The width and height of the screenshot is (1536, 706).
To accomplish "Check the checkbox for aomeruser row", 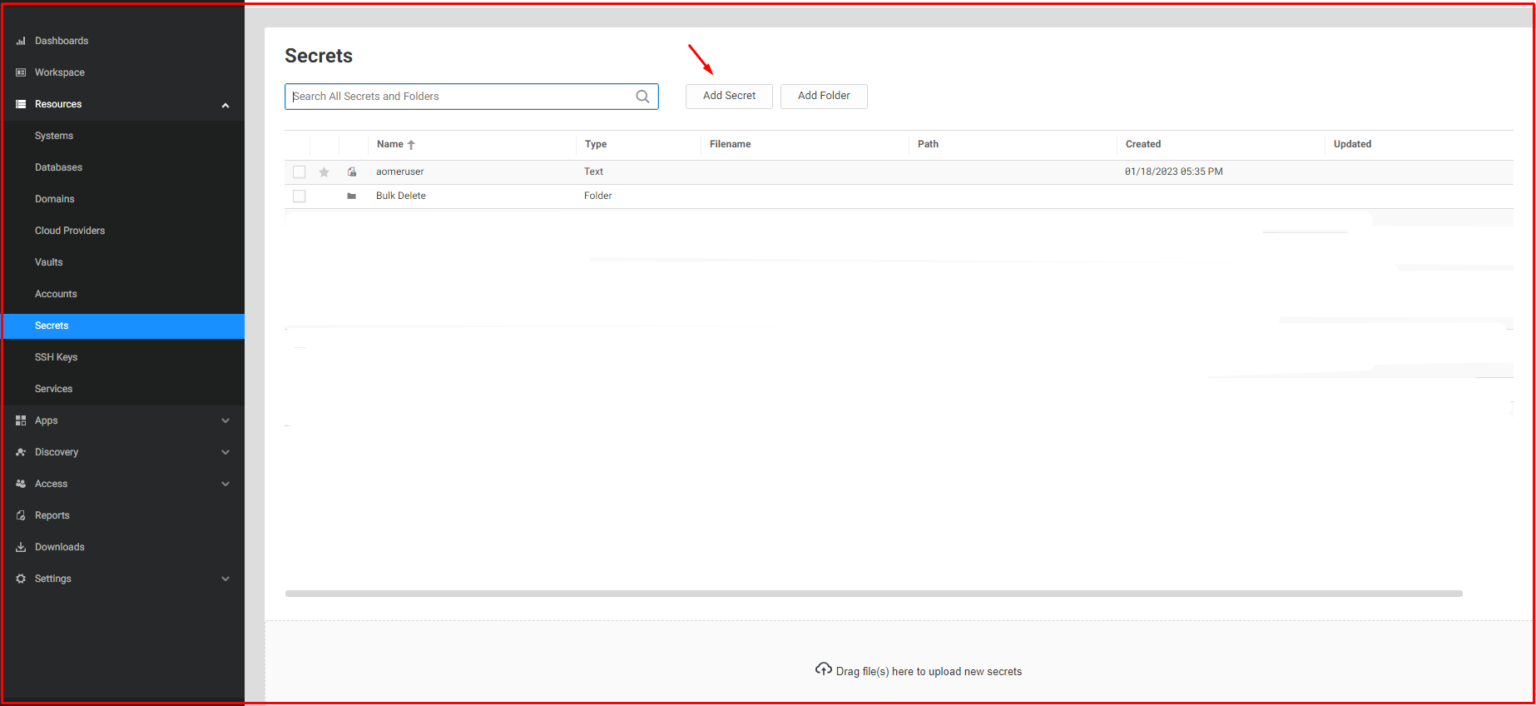I will point(298,171).
